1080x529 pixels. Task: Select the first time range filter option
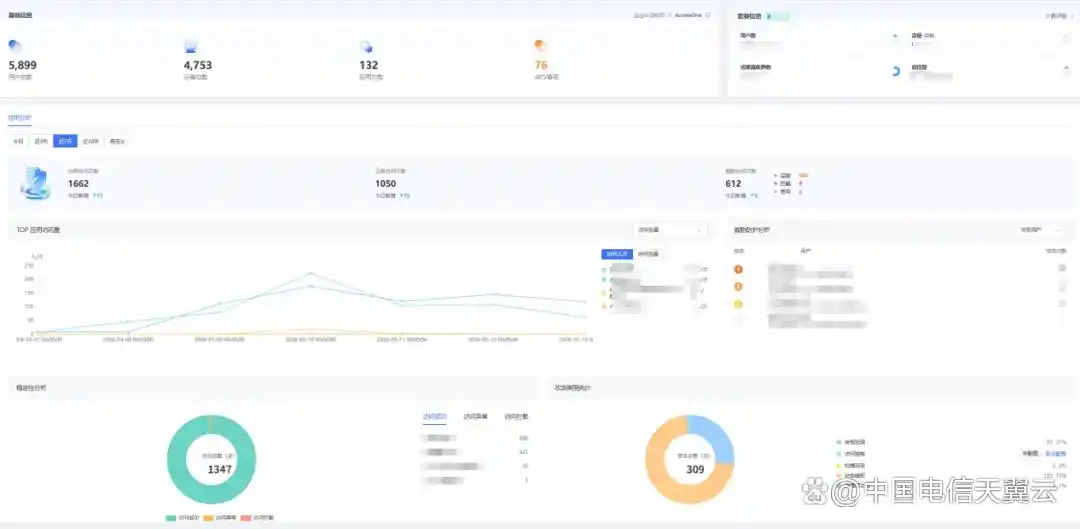pyautogui.click(x=18, y=141)
